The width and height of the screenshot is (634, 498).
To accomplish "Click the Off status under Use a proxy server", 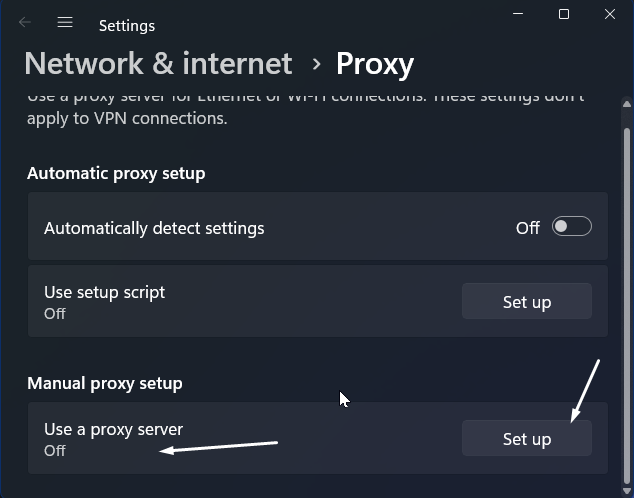I will (x=55, y=450).
